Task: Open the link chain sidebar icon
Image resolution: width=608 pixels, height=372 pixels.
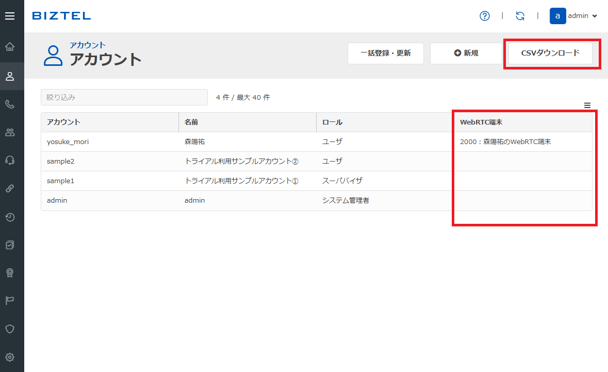Action: click(10, 189)
